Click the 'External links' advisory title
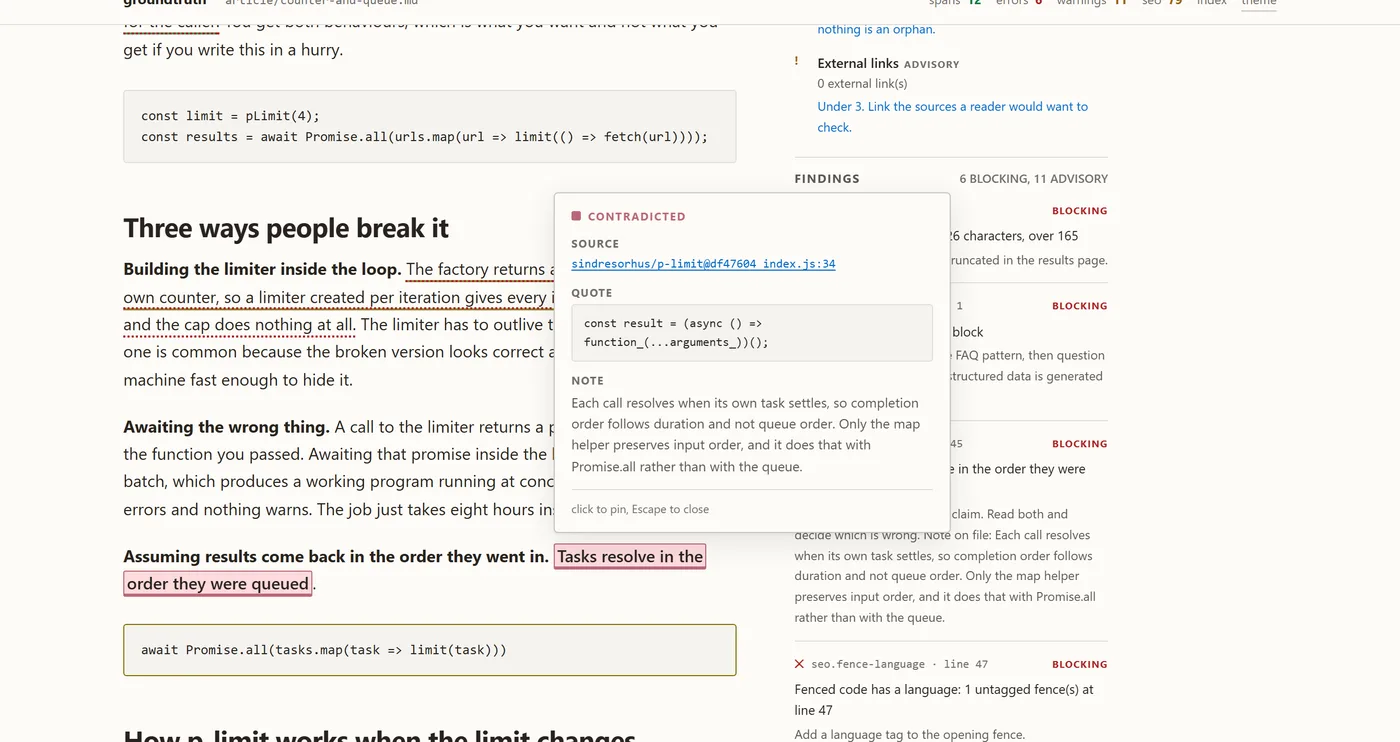 click(x=858, y=63)
